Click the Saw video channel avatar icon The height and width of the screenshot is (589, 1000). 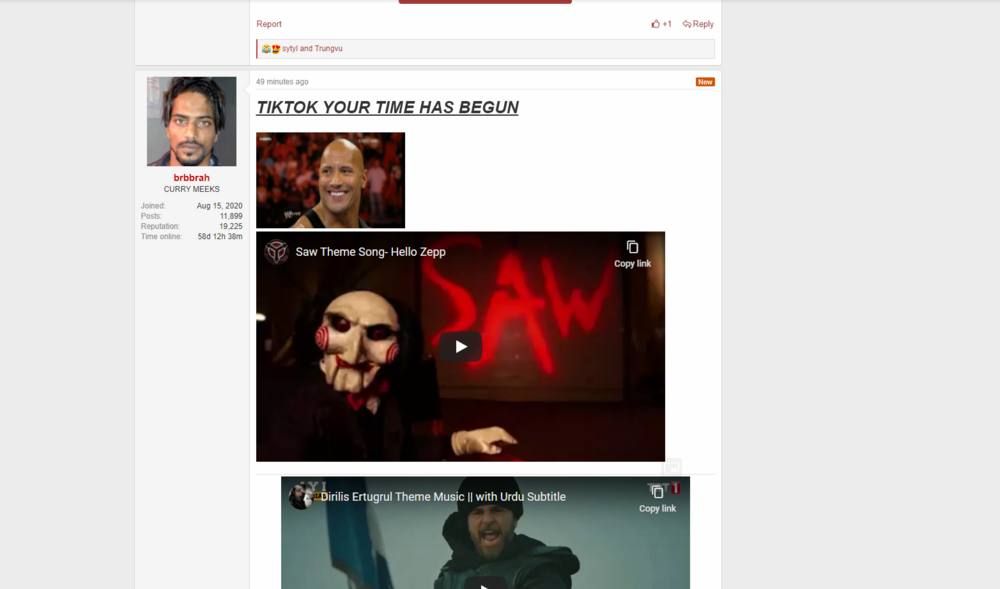pos(276,252)
